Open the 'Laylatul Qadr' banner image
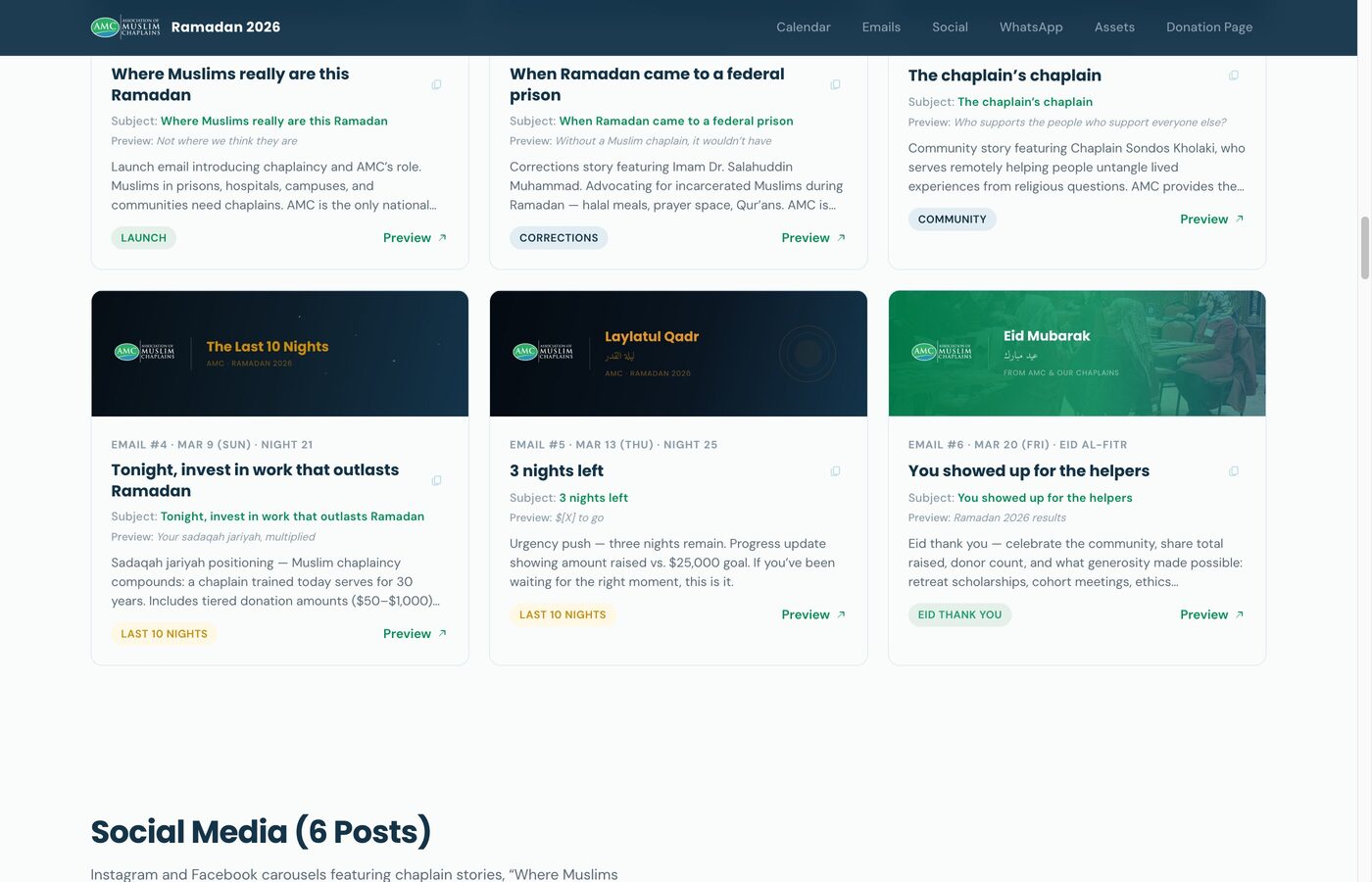 678,354
